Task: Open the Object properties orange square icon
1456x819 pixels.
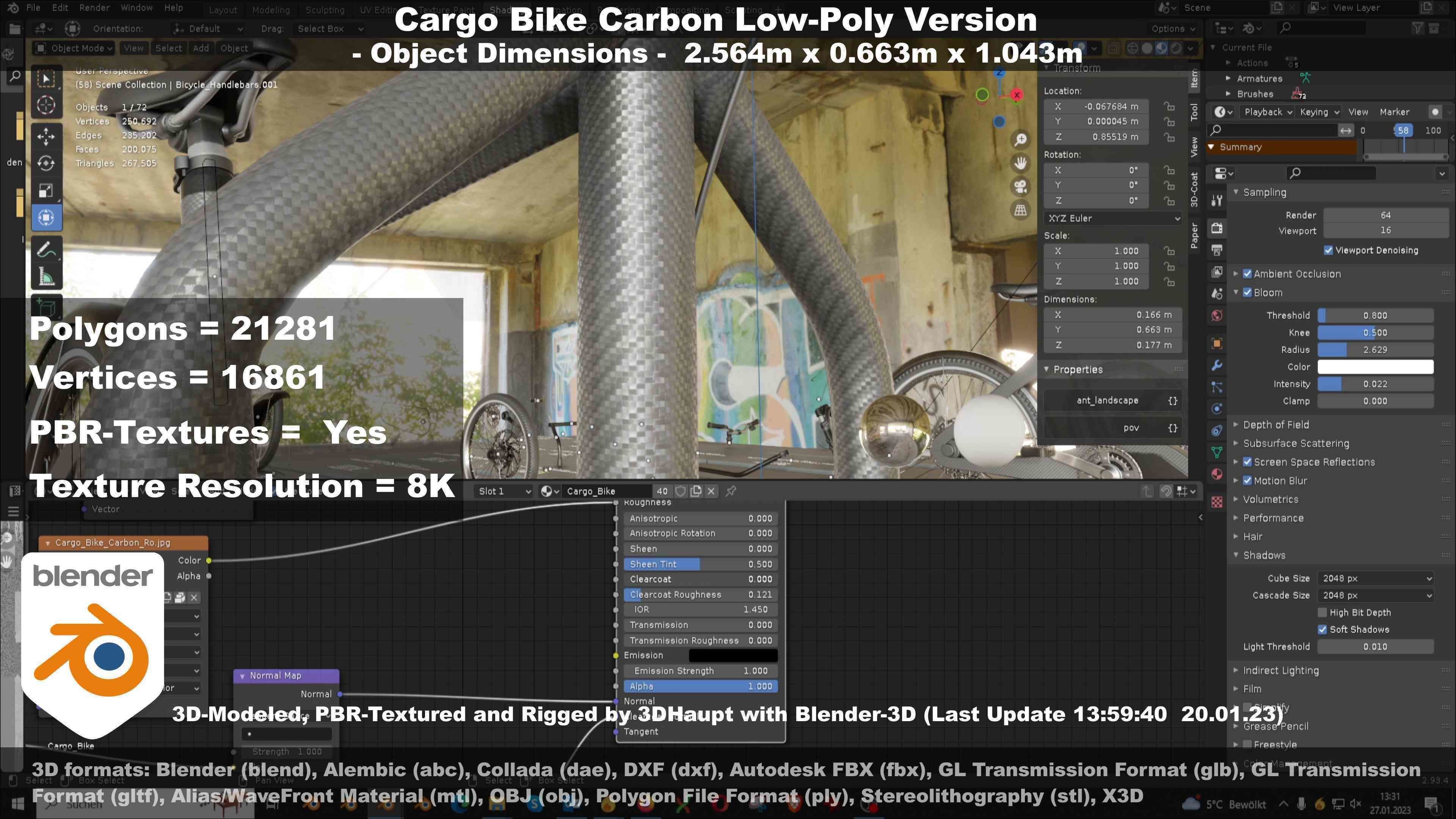Action: pos(1217,344)
